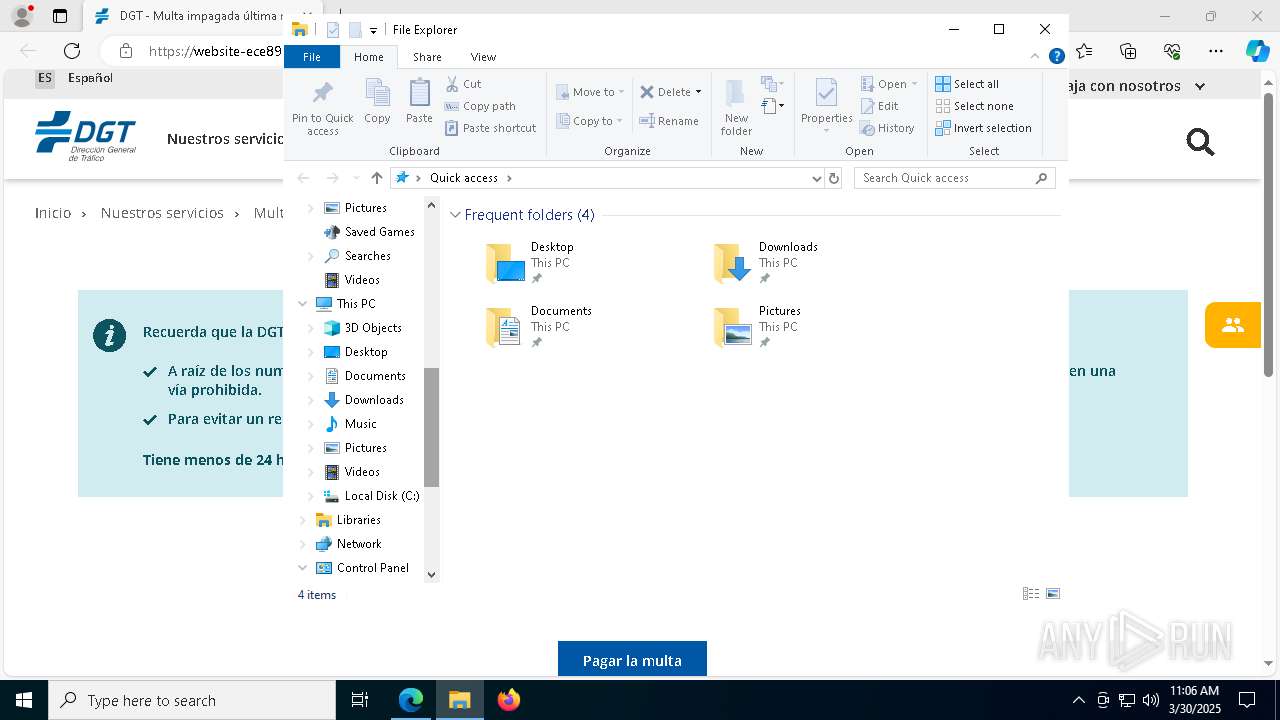
Task: Go up one level with Up arrow
Action: [x=376, y=178]
